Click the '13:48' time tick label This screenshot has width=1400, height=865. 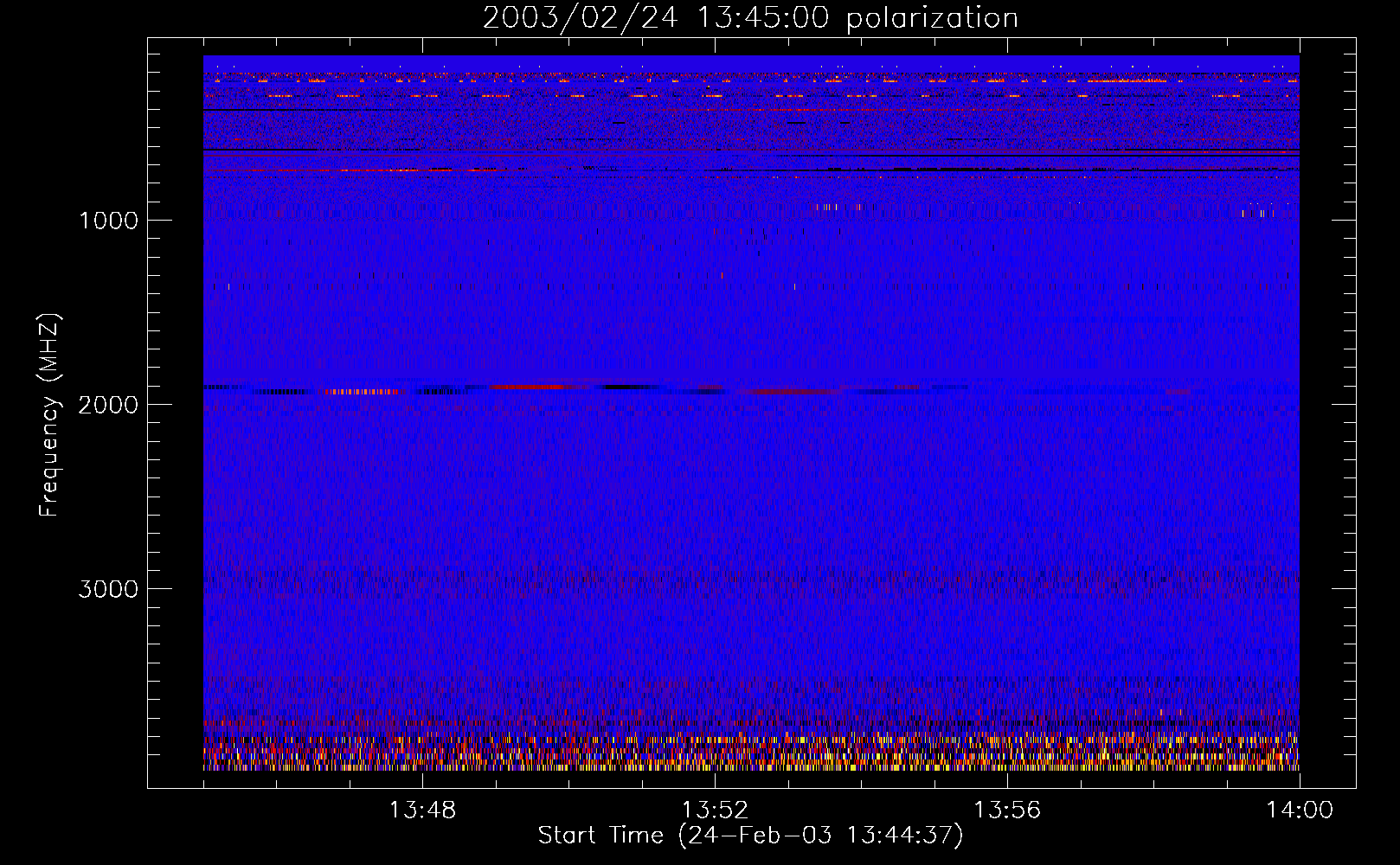click(422, 811)
